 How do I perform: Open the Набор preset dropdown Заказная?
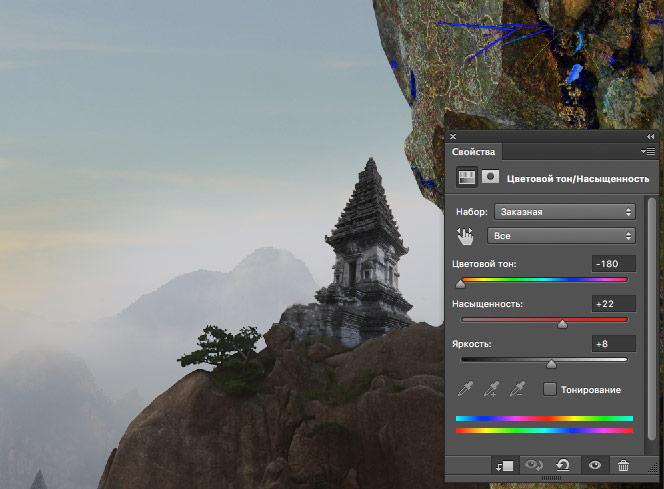(x=564, y=212)
